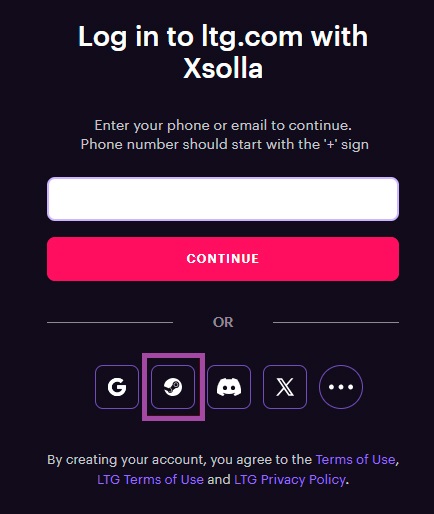The width and height of the screenshot is (434, 514).
Task: Open privacy policy for LTG
Action: tap(290, 480)
